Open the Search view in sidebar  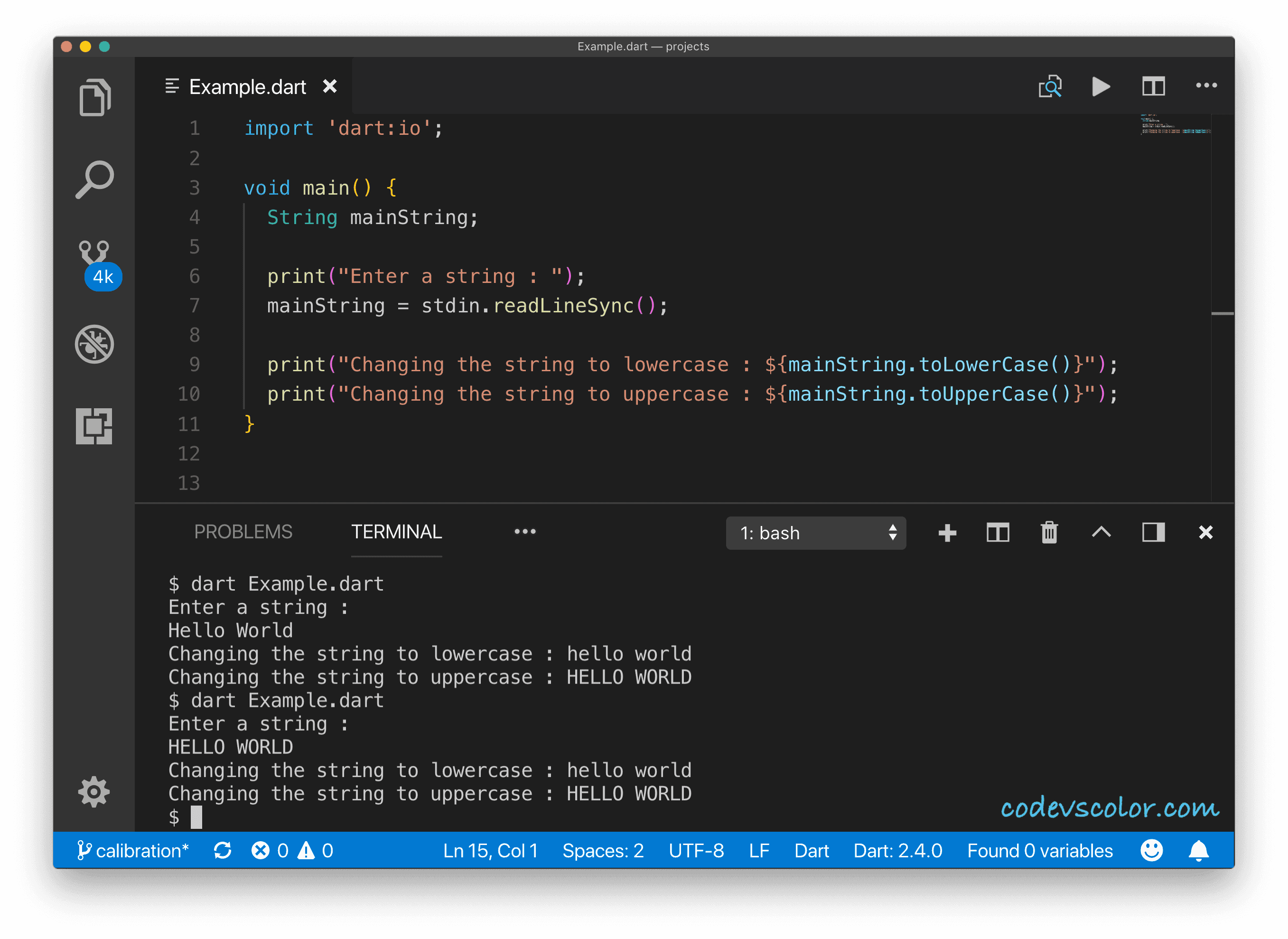94,179
